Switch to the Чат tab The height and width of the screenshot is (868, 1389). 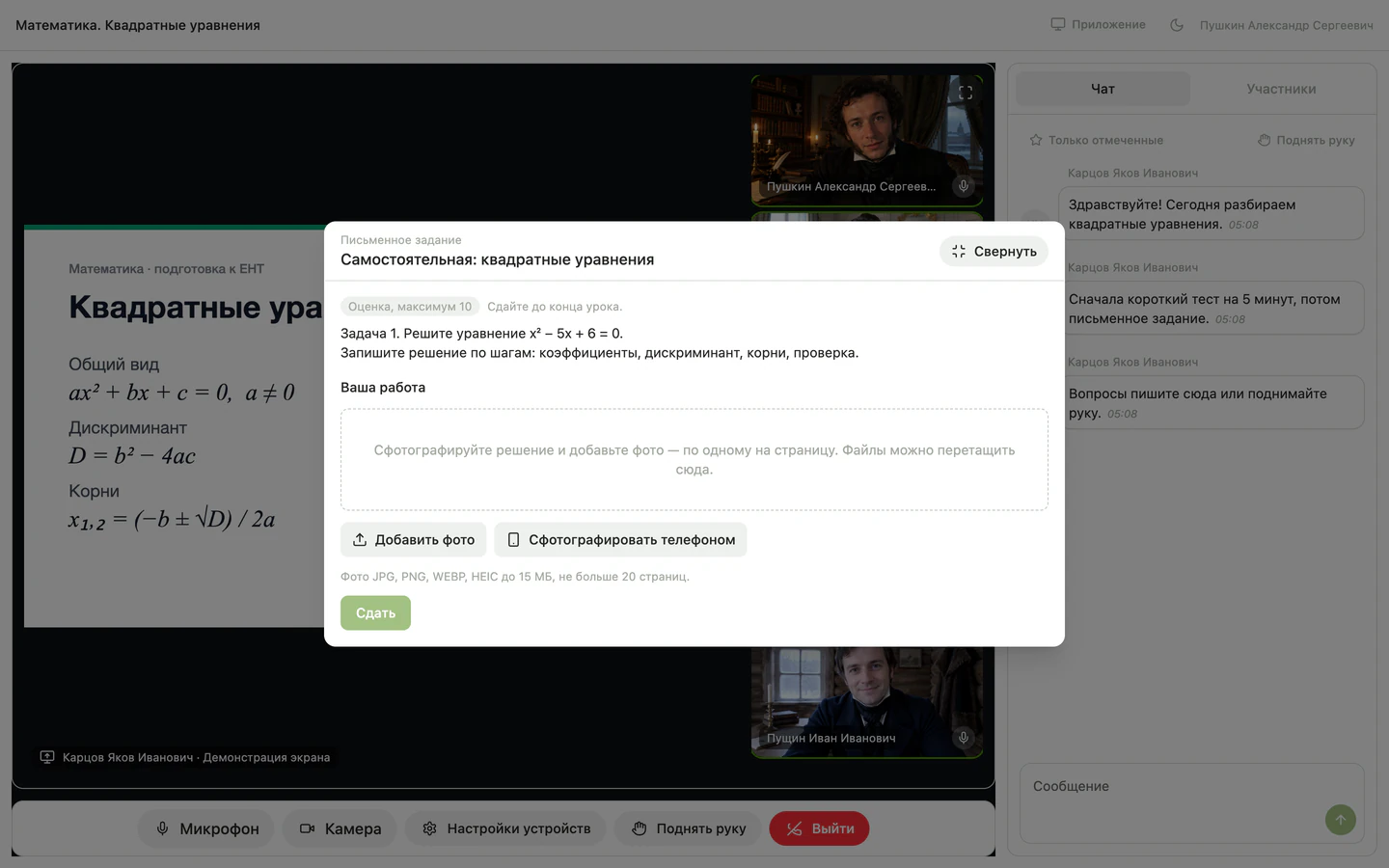click(1103, 89)
